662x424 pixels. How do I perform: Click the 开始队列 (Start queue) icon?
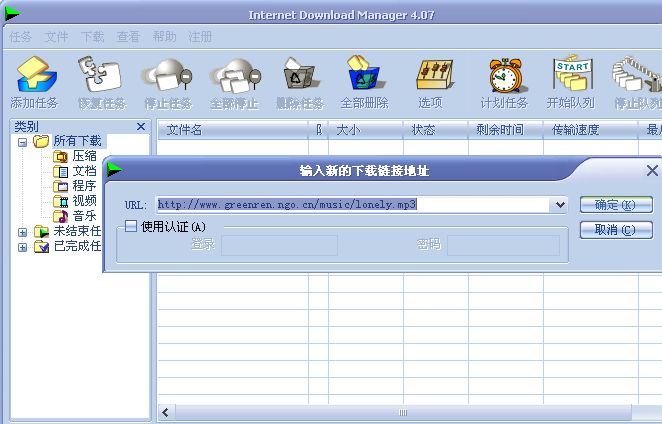[573, 73]
